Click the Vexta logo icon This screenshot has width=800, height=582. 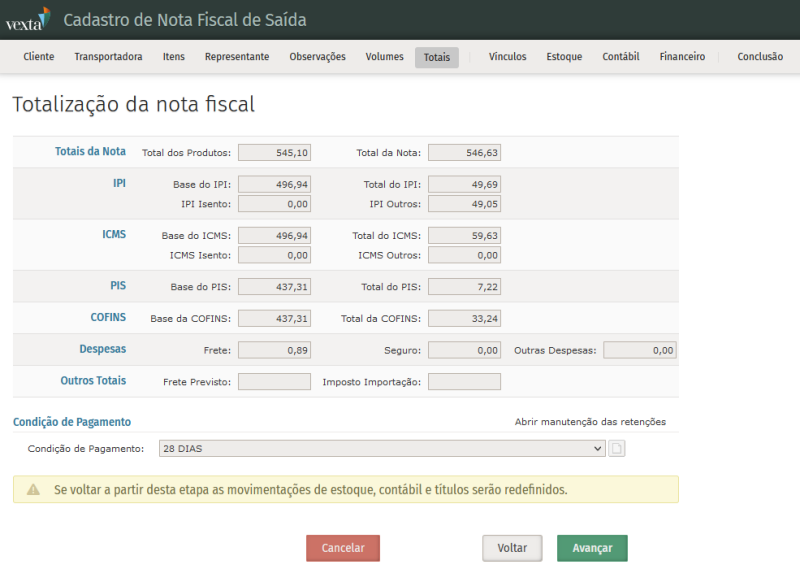click(x=28, y=20)
